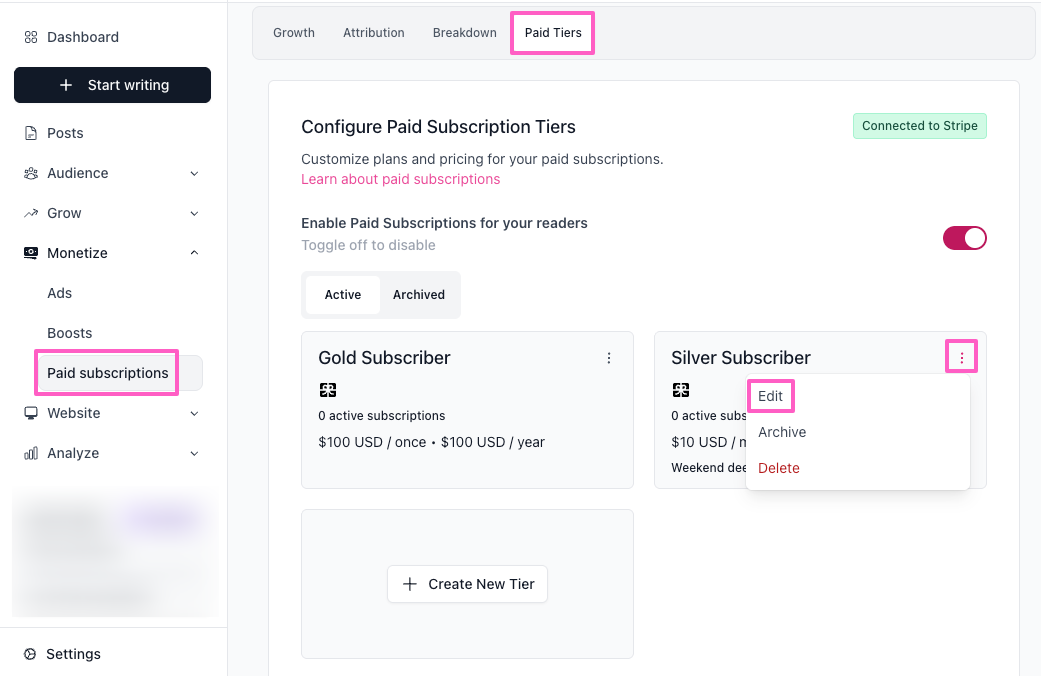Choose Edit from the tier menu
This screenshot has height=676, width=1041.
771,396
